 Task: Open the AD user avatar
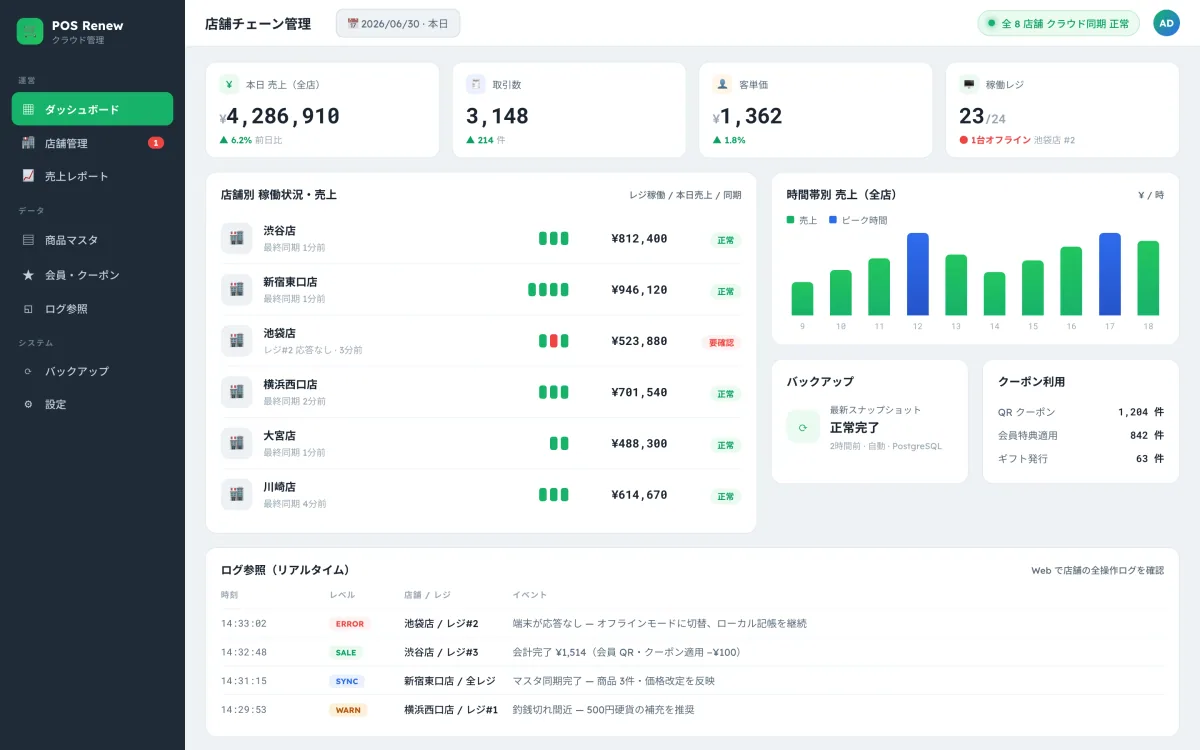click(x=1166, y=23)
